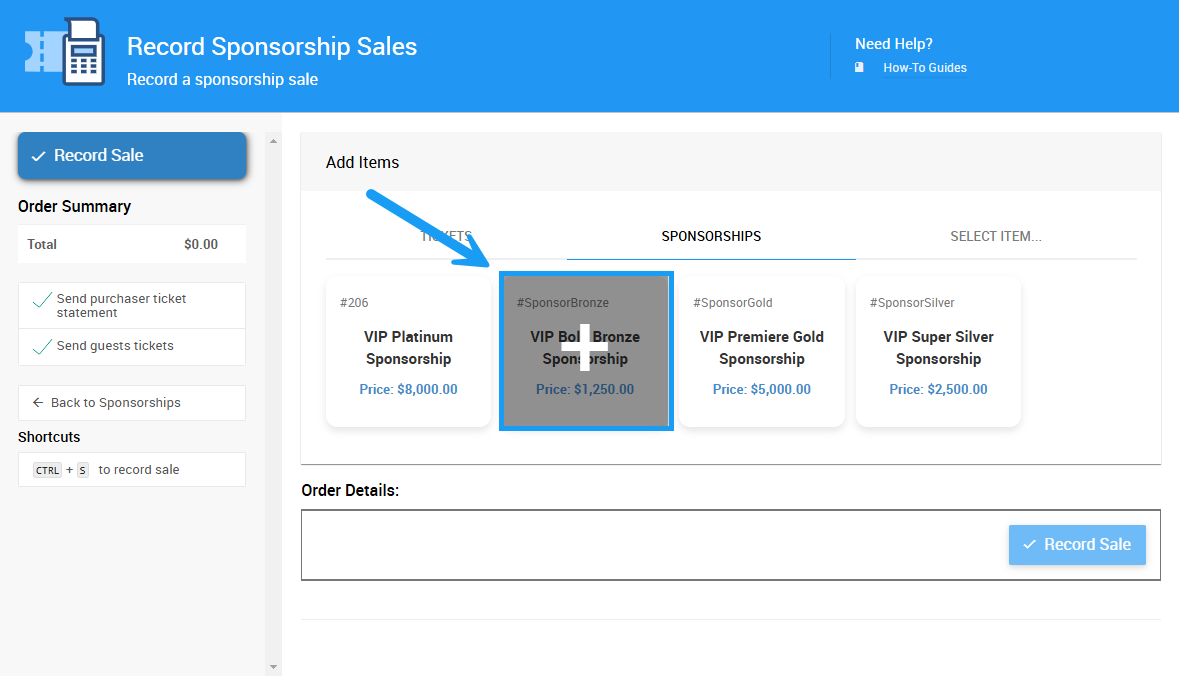Open the How-To Guides link
Screen dimensions: 1179x676
click(x=924, y=68)
